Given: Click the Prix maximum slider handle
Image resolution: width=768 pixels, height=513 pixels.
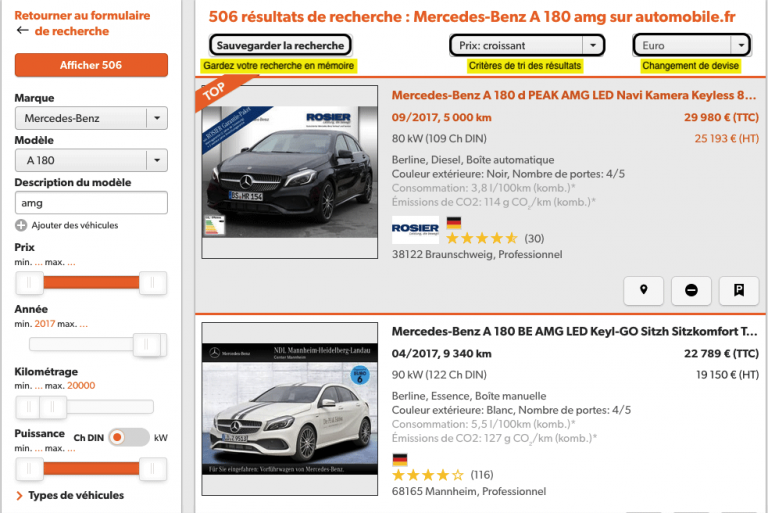Looking at the screenshot, I should 153,283.
